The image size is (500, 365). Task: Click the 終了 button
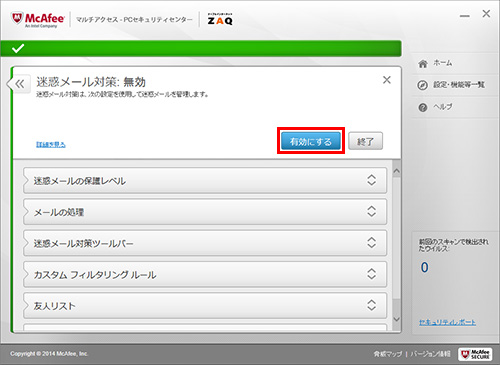(x=365, y=141)
